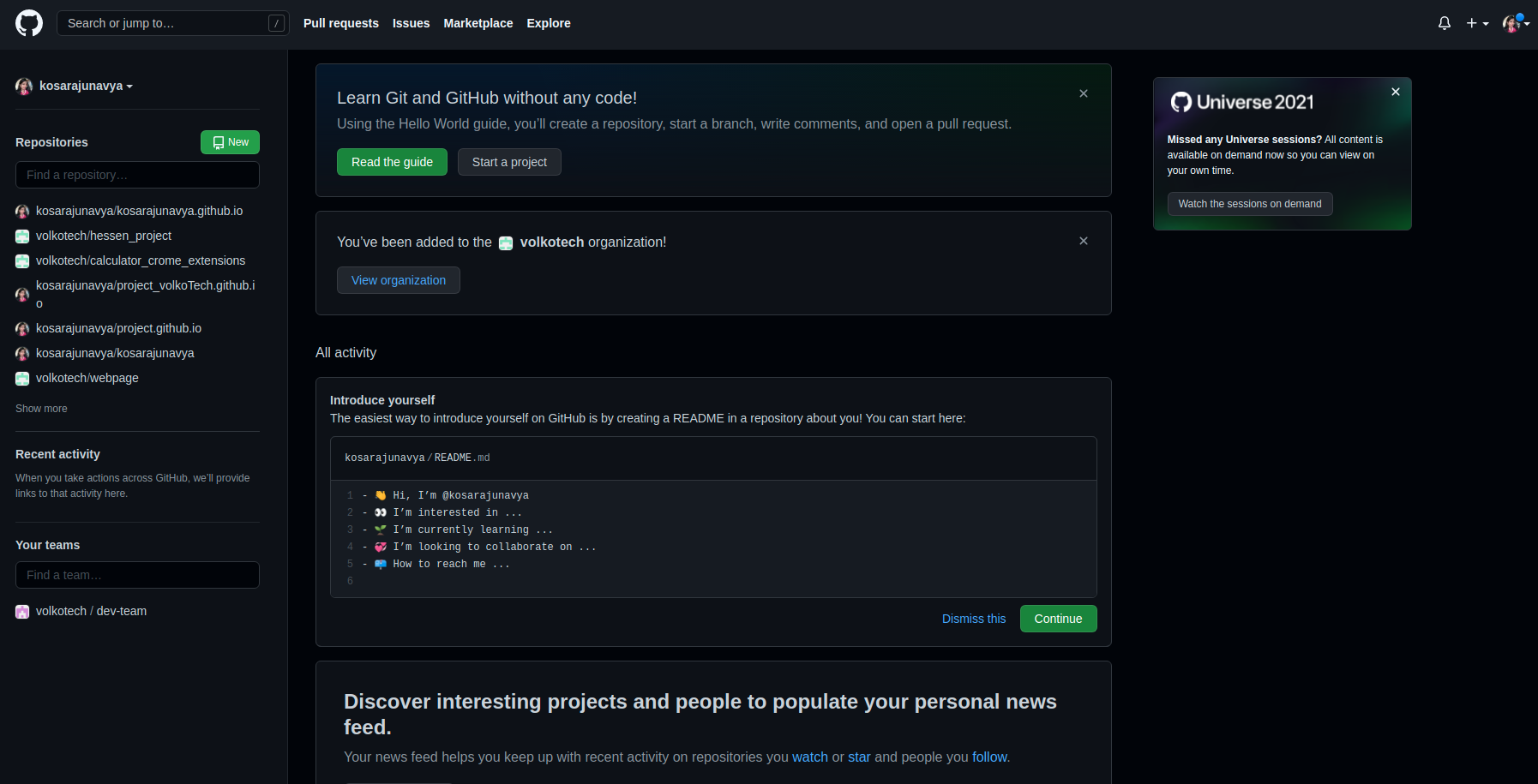The width and height of the screenshot is (1538, 784).
Task: Click the follow link in news feed text
Action: pyautogui.click(x=989, y=757)
